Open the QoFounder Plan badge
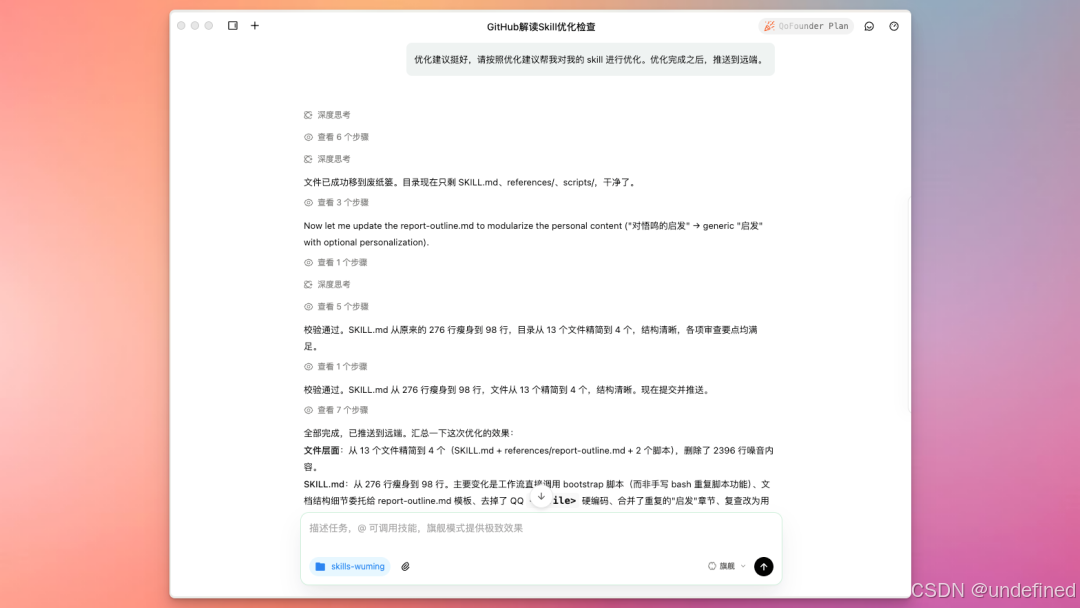The image size is (1080, 608). coord(806,26)
